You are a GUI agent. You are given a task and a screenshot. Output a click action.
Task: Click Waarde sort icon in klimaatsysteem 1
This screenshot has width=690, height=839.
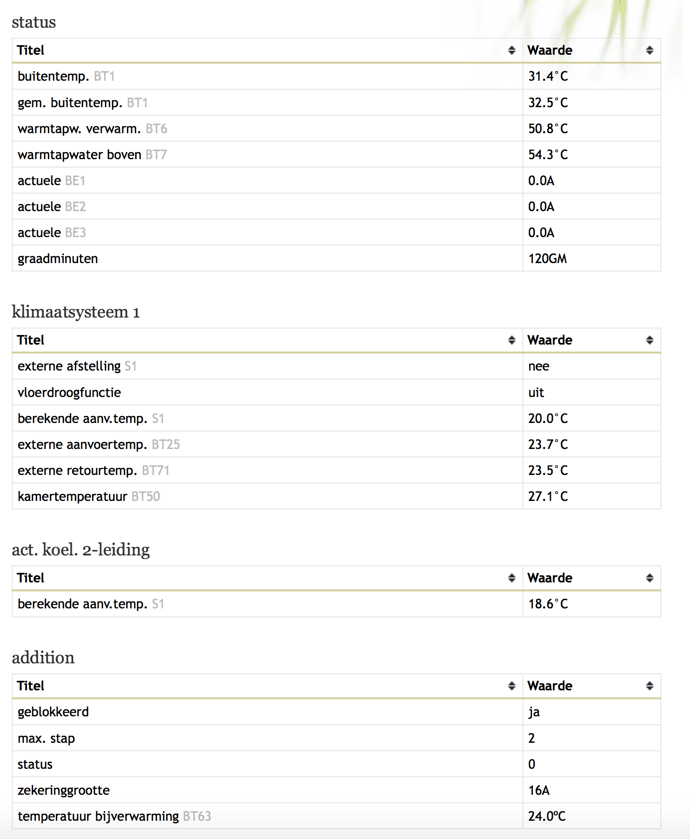pyautogui.click(x=649, y=340)
